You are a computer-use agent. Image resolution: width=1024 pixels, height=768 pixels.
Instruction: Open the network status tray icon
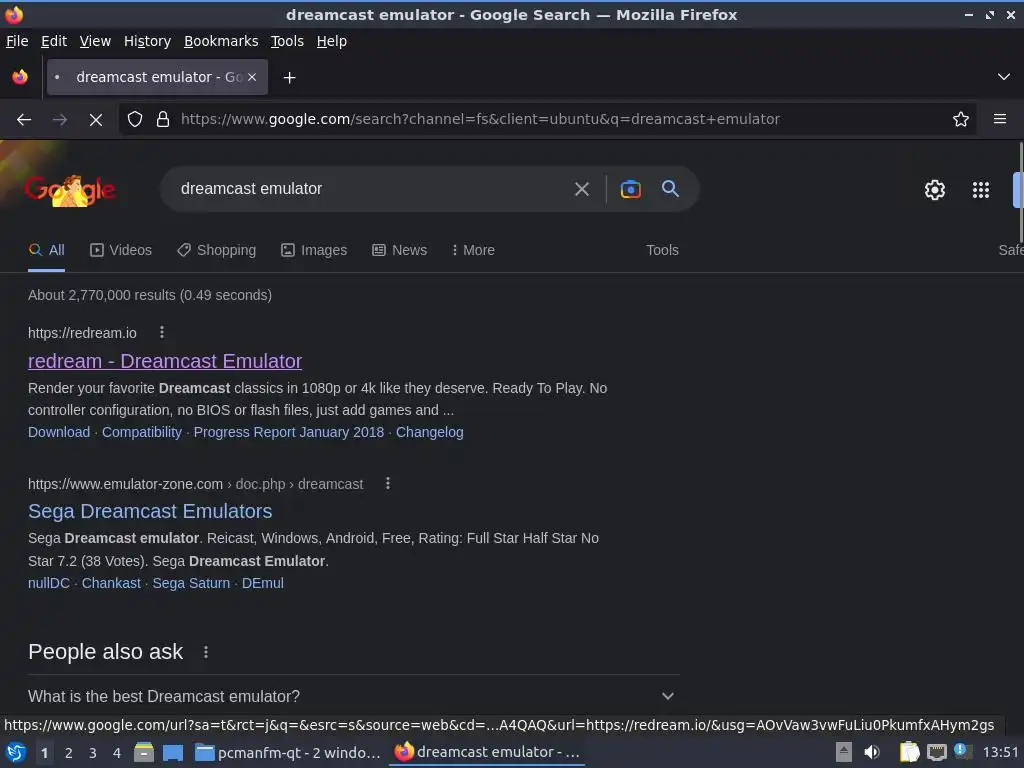(x=936, y=753)
